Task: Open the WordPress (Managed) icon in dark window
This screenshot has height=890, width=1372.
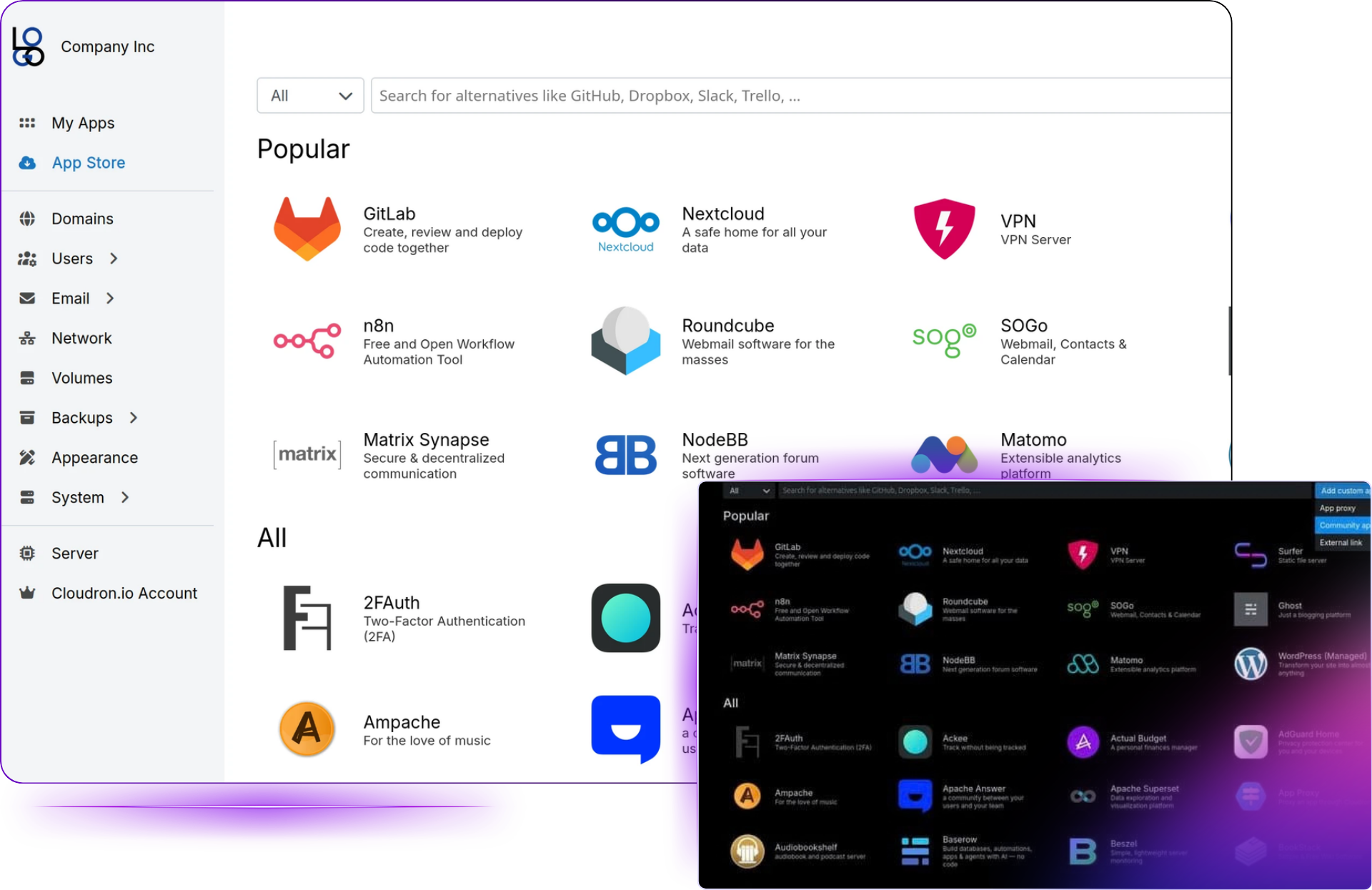Action: click(1251, 664)
